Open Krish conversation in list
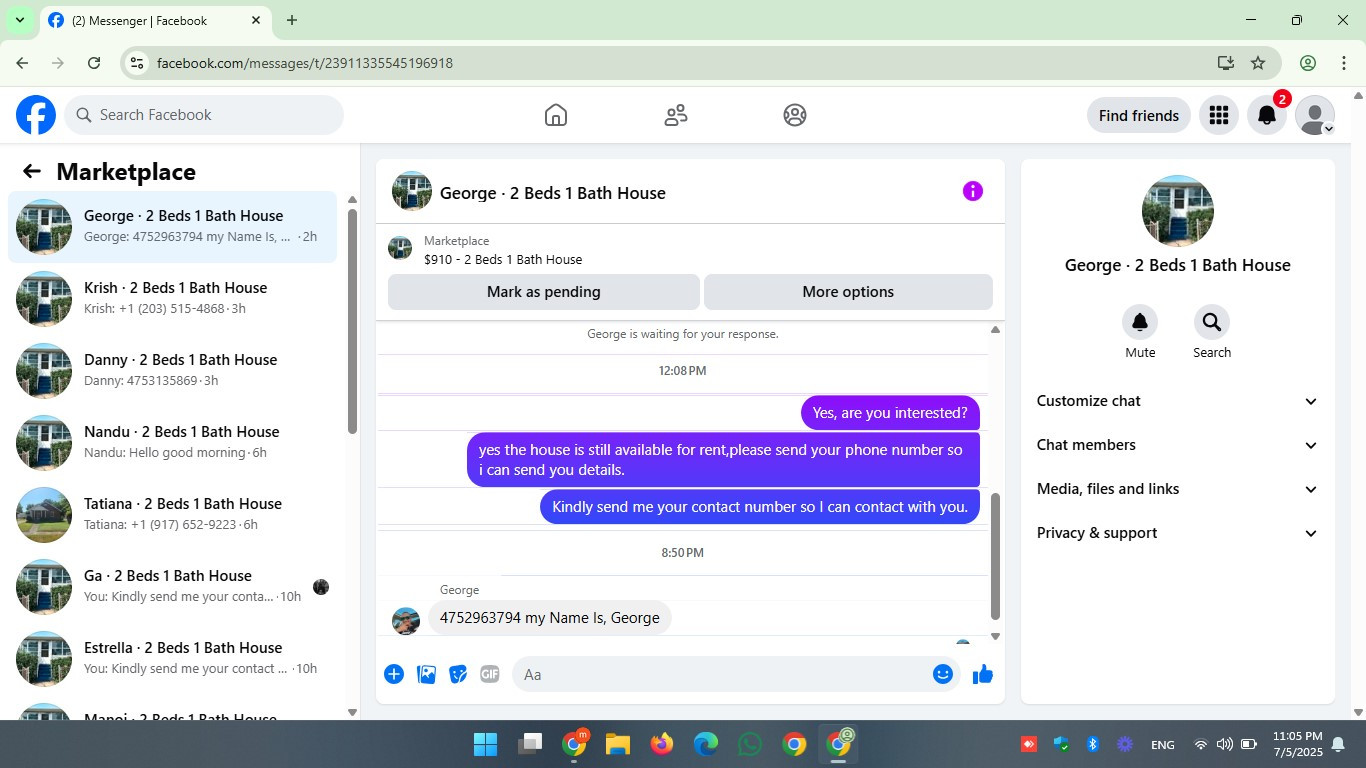This screenshot has height=768, width=1366. tap(172, 299)
